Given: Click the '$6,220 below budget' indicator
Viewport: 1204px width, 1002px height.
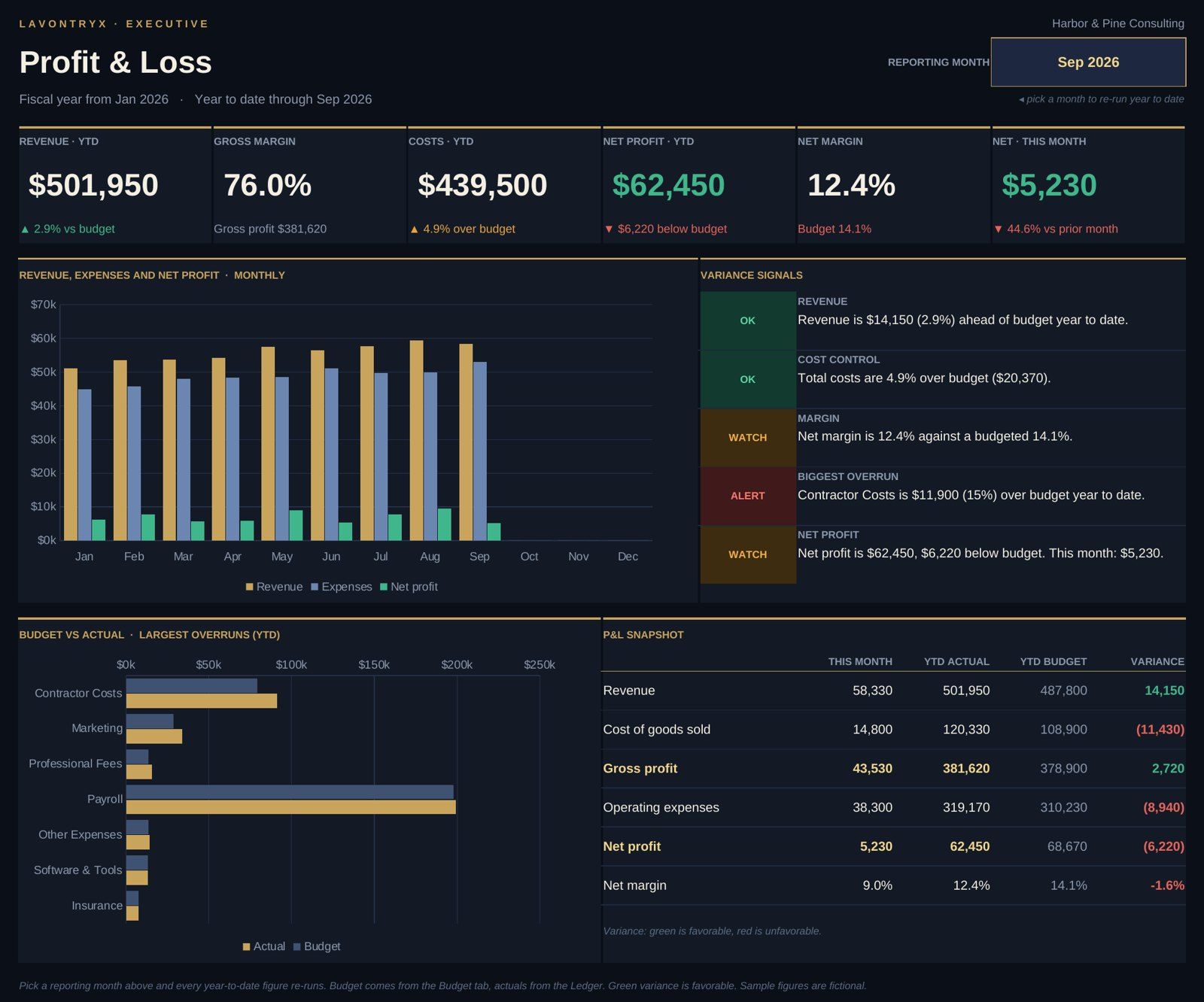Looking at the screenshot, I should tap(665, 229).
